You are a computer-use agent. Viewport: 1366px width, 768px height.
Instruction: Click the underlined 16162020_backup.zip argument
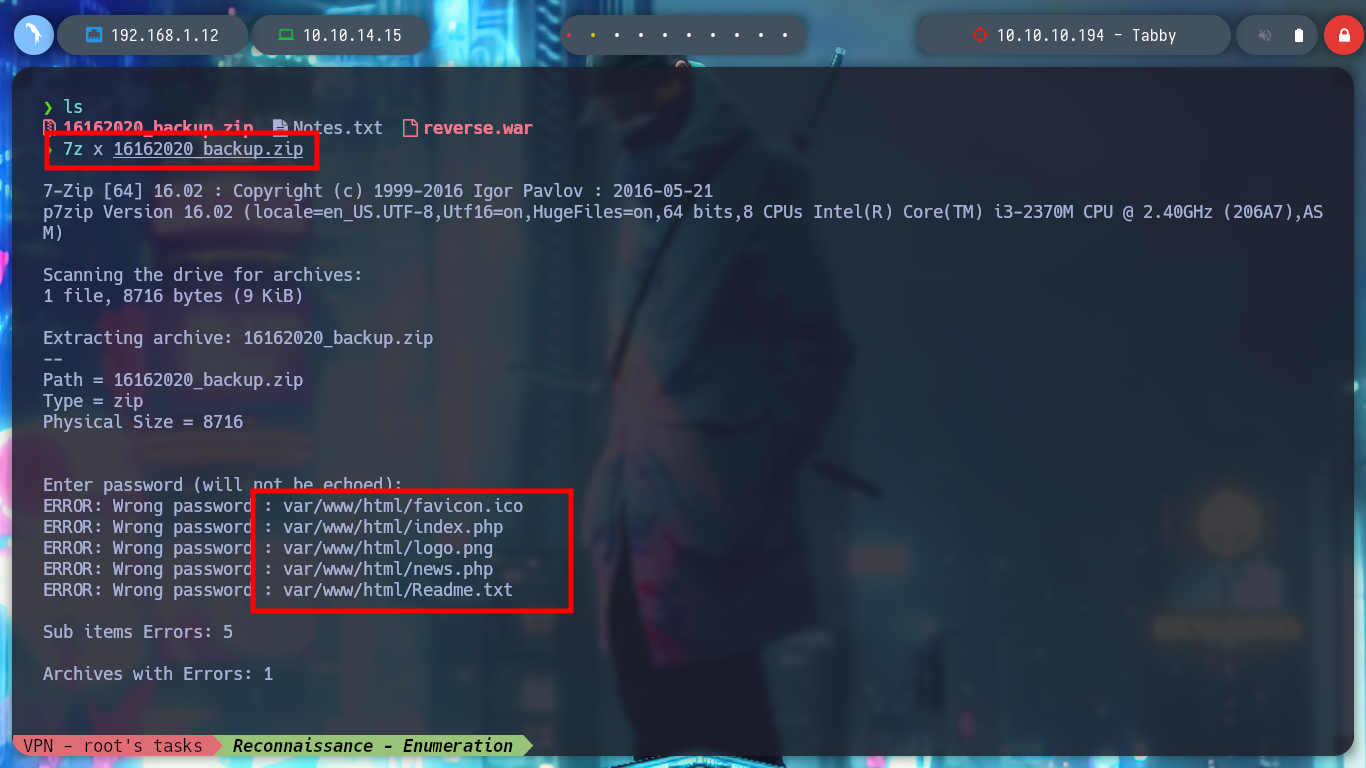[x=208, y=149]
